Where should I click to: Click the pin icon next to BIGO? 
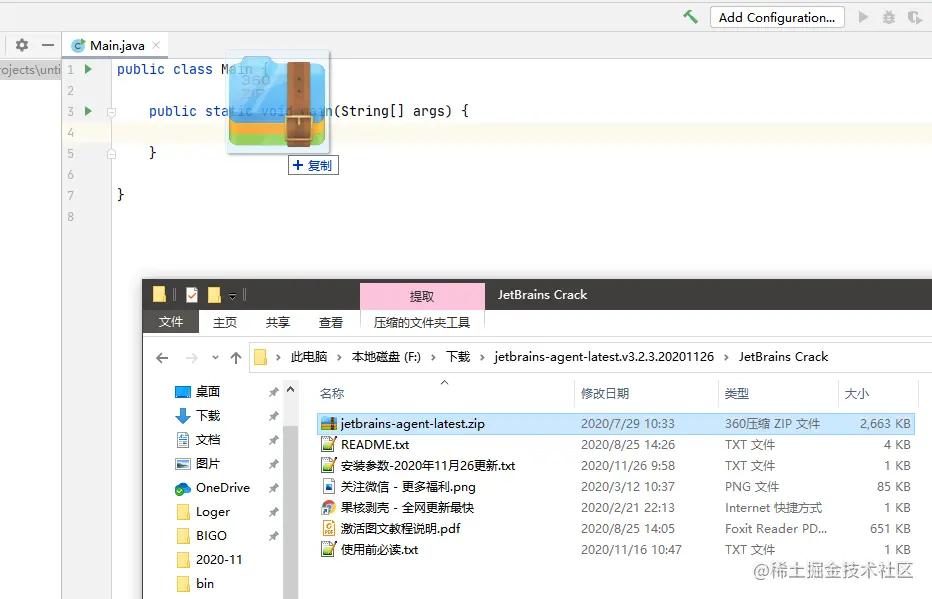point(273,536)
